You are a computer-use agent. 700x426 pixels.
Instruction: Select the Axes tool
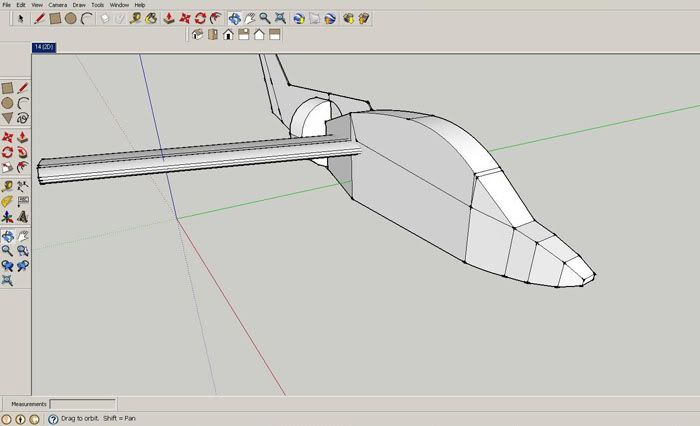click(7, 217)
